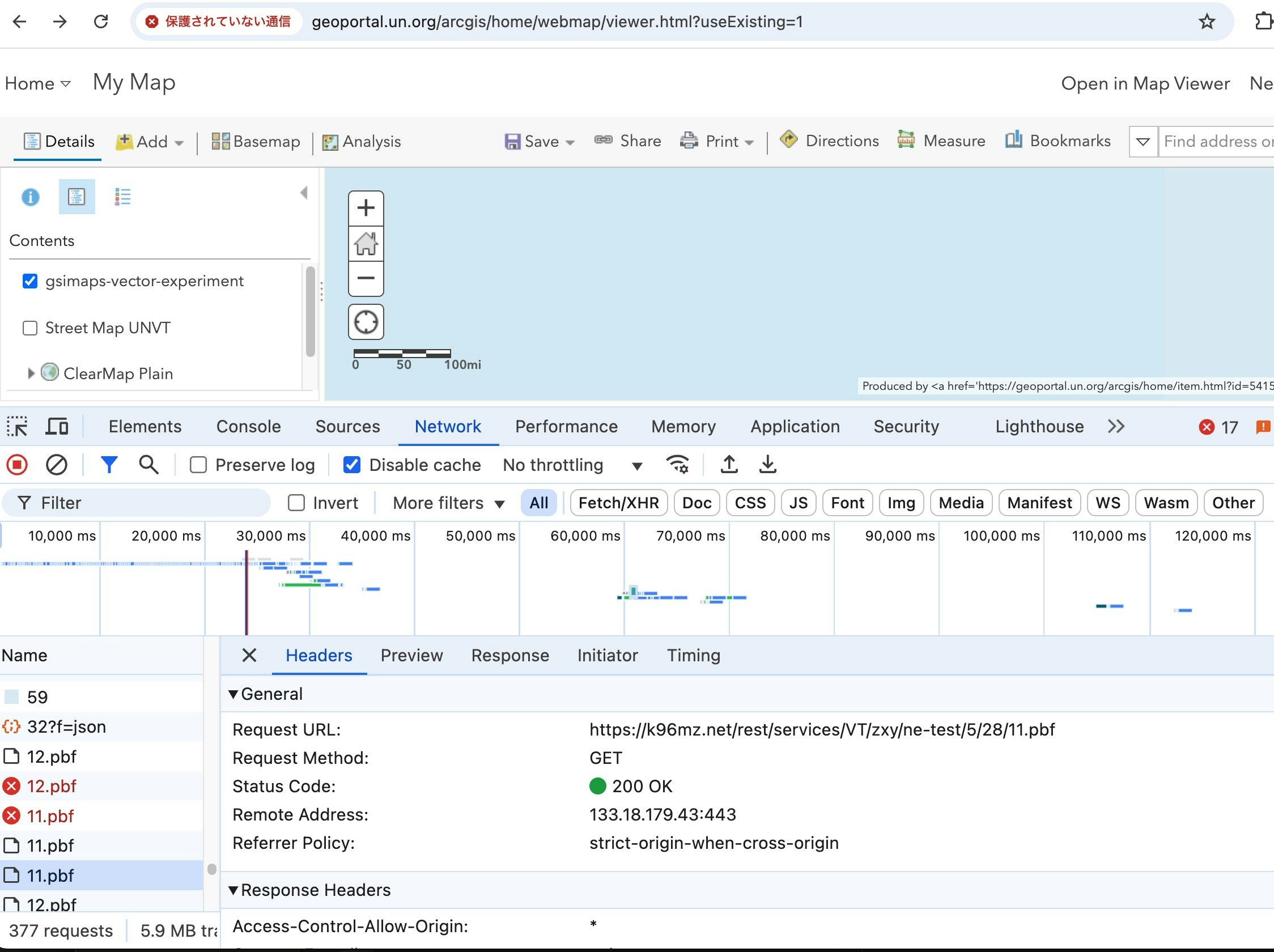Switch to the Console tab
The image size is (1274, 952).
click(248, 427)
